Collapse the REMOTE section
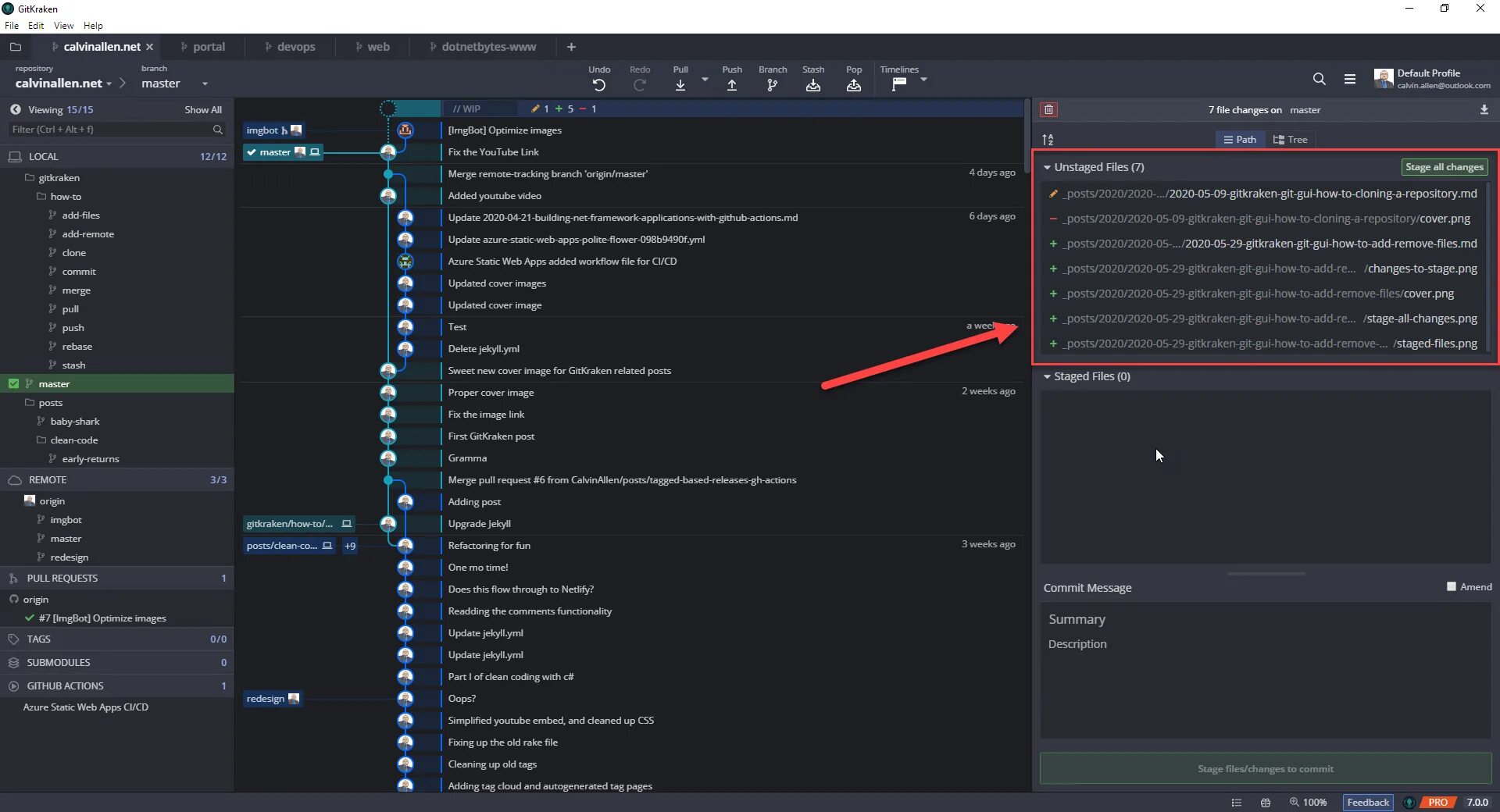The width and height of the screenshot is (1500, 812). (x=117, y=479)
